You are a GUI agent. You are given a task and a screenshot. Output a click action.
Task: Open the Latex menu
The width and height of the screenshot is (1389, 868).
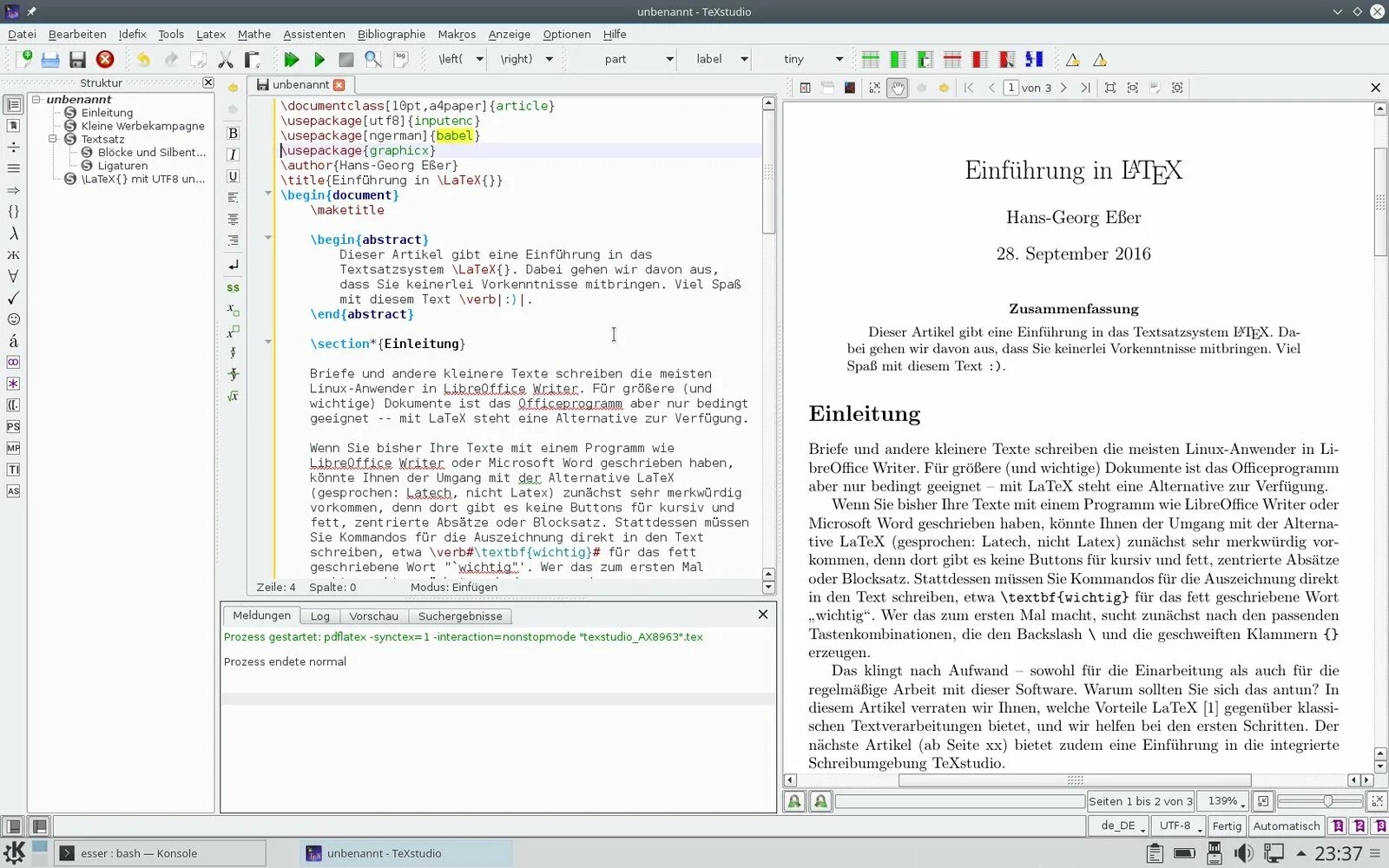211,34
